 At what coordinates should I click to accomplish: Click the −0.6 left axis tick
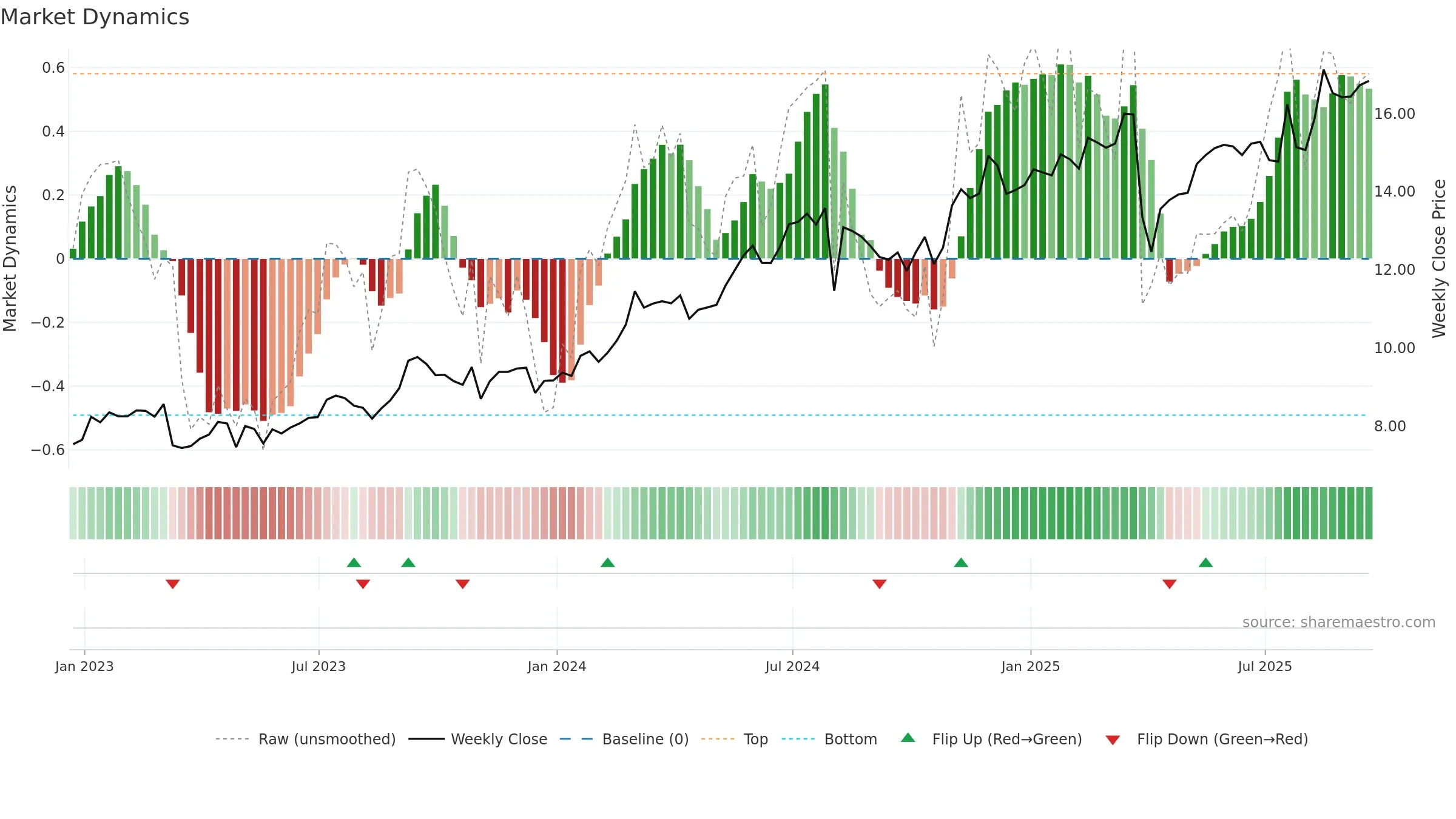point(48,450)
